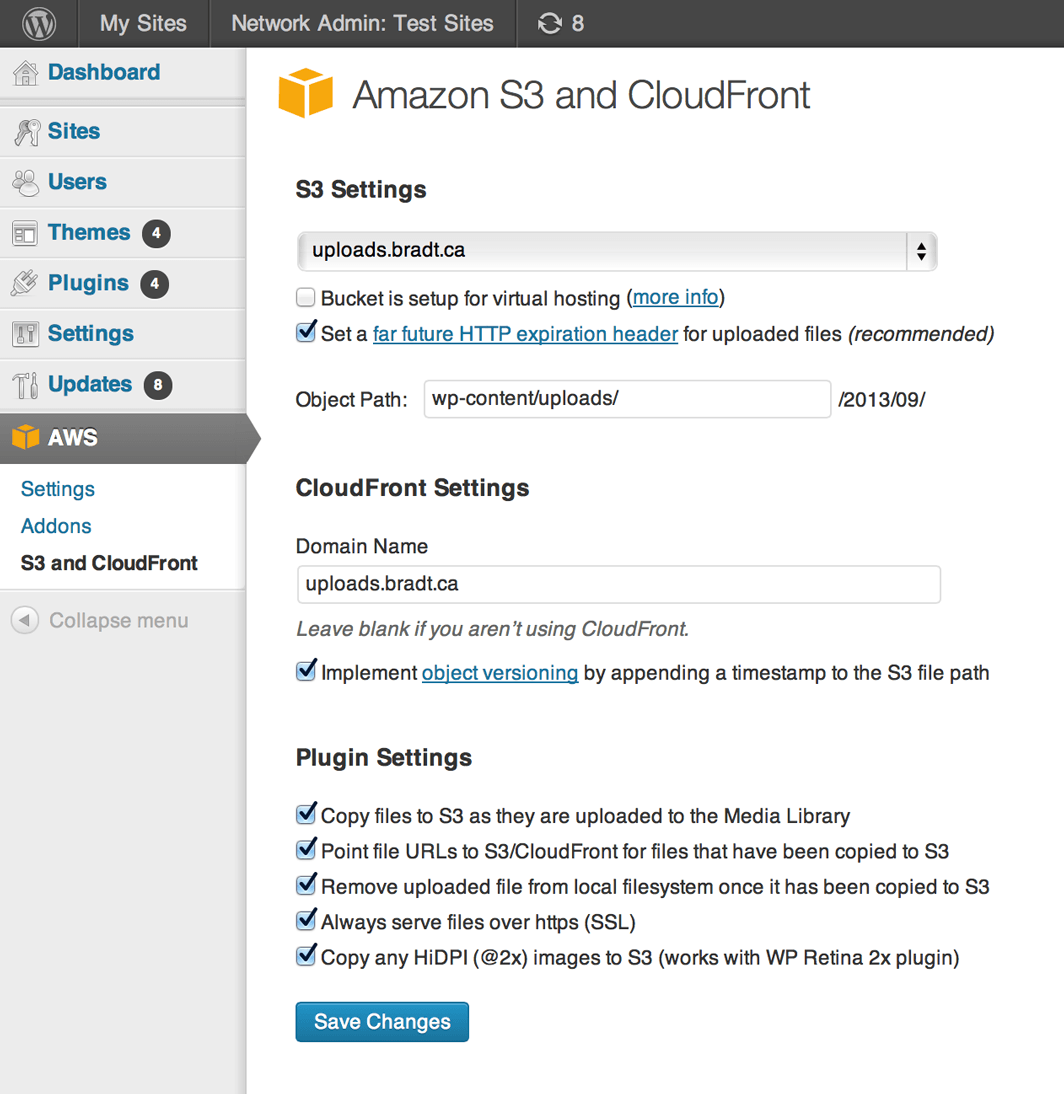Open the Addons submenu item

(56, 526)
